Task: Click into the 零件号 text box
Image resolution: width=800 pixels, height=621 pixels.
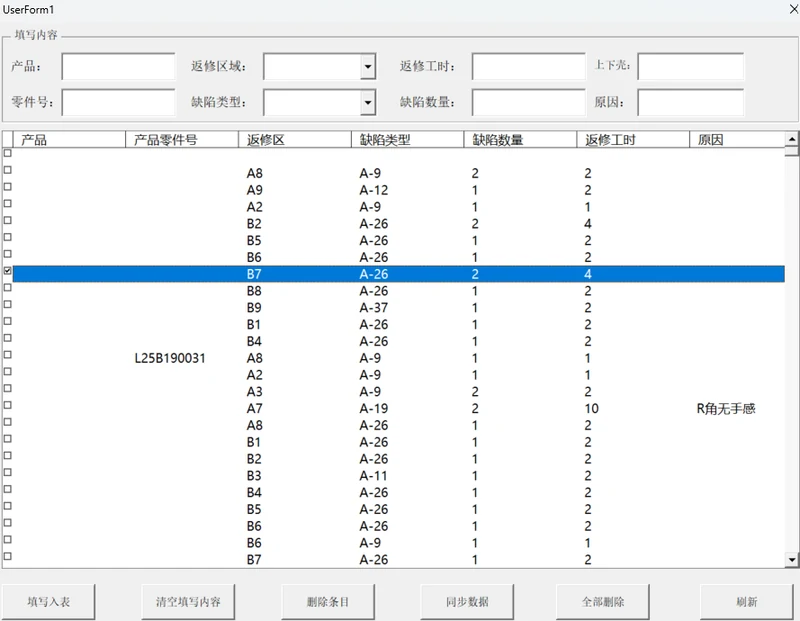Action: [x=118, y=103]
